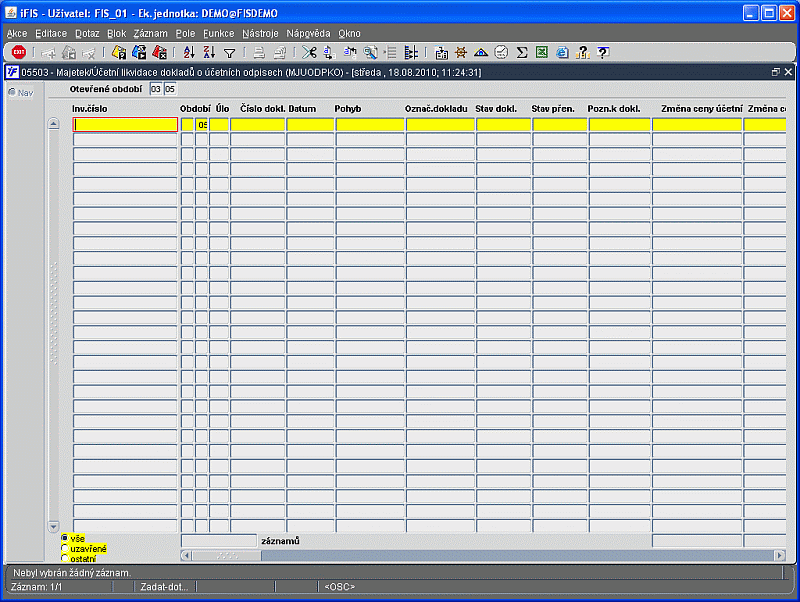Click the enter-query icon with question mark
Screen dimensions: 800x602
tap(119, 52)
